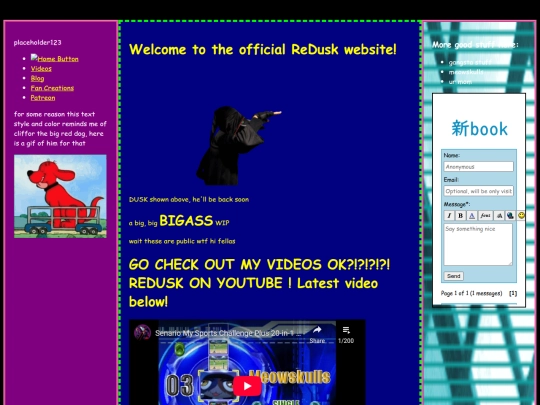Click the YouTube play button on the video
The height and width of the screenshot is (405, 540).
247,386
